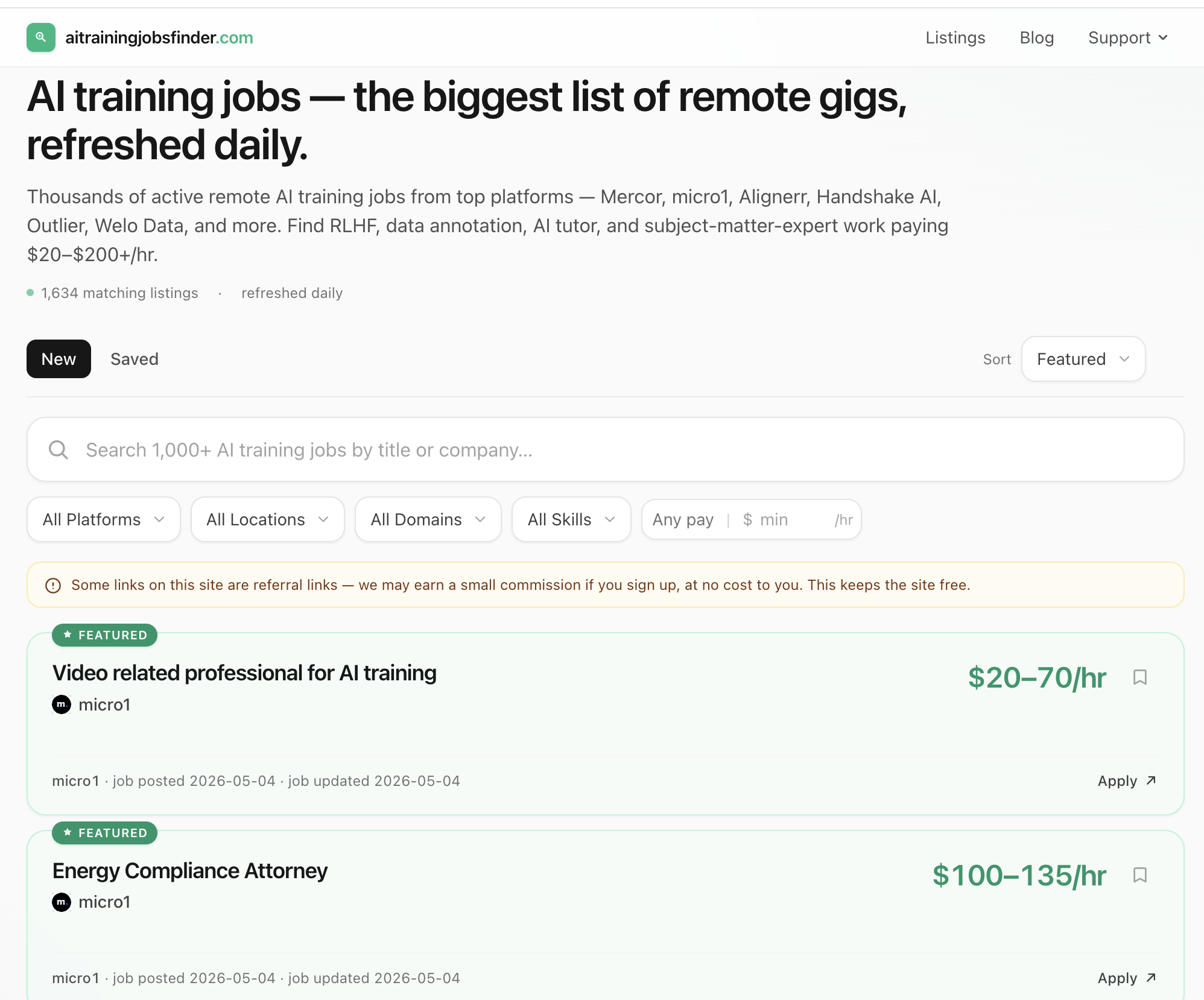Click the aitrainingjobsfinder.com site name
Image resolution: width=1204 pixels, height=1000 pixels.
coord(159,37)
